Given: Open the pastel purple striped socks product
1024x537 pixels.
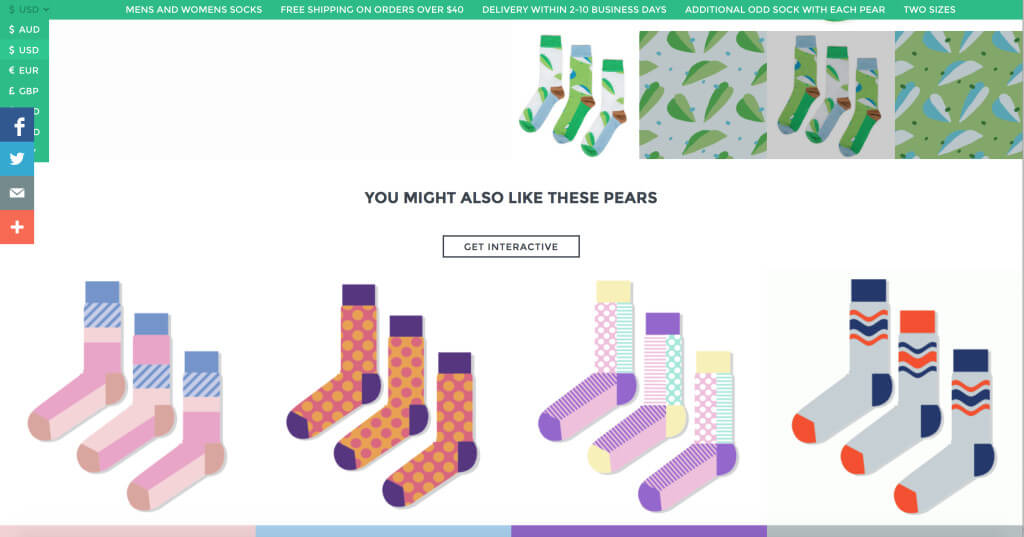Looking at the screenshot, I should point(639,395).
